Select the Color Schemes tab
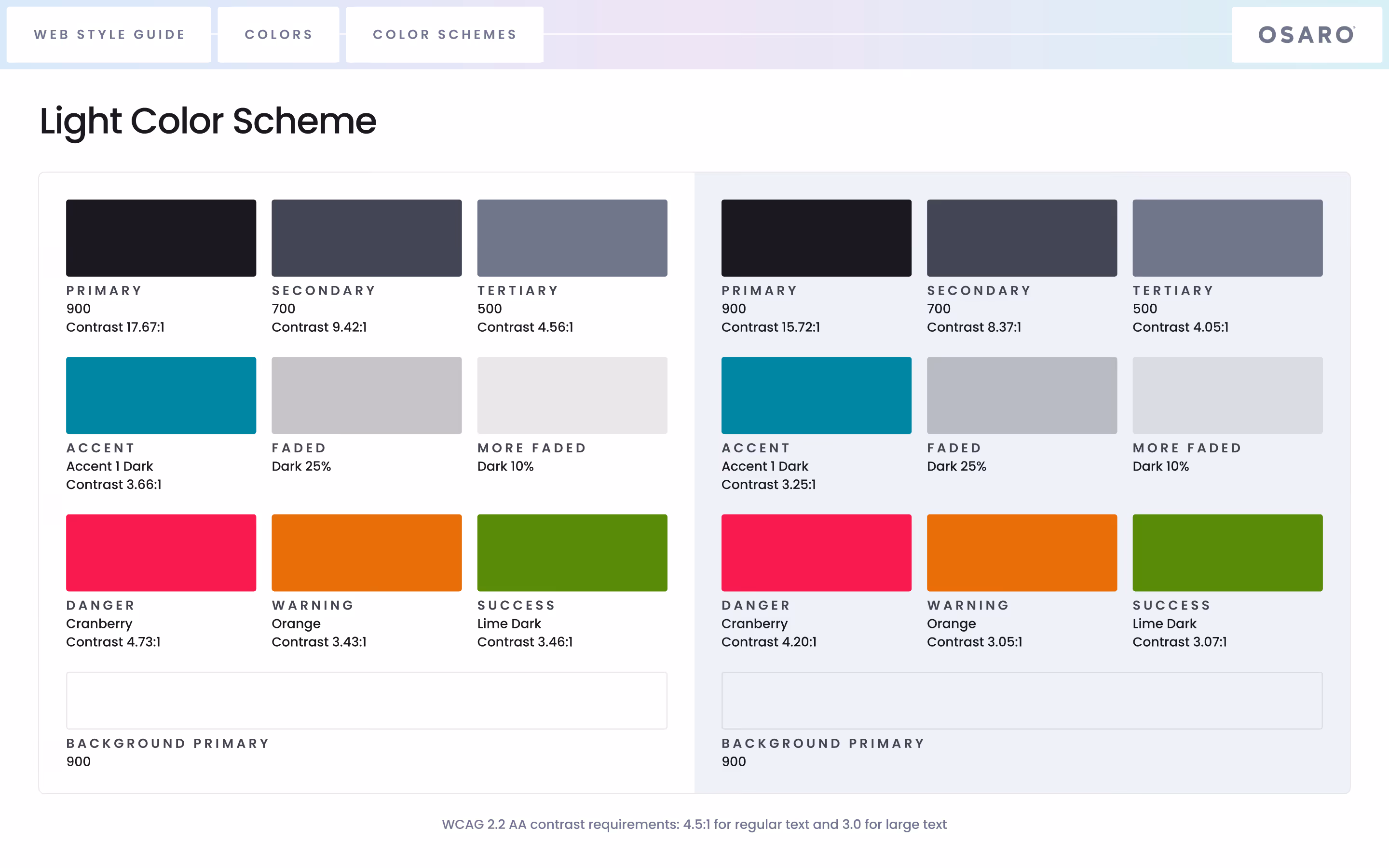Image resolution: width=1389 pixels, height=868 pixels. pos(445,34)
